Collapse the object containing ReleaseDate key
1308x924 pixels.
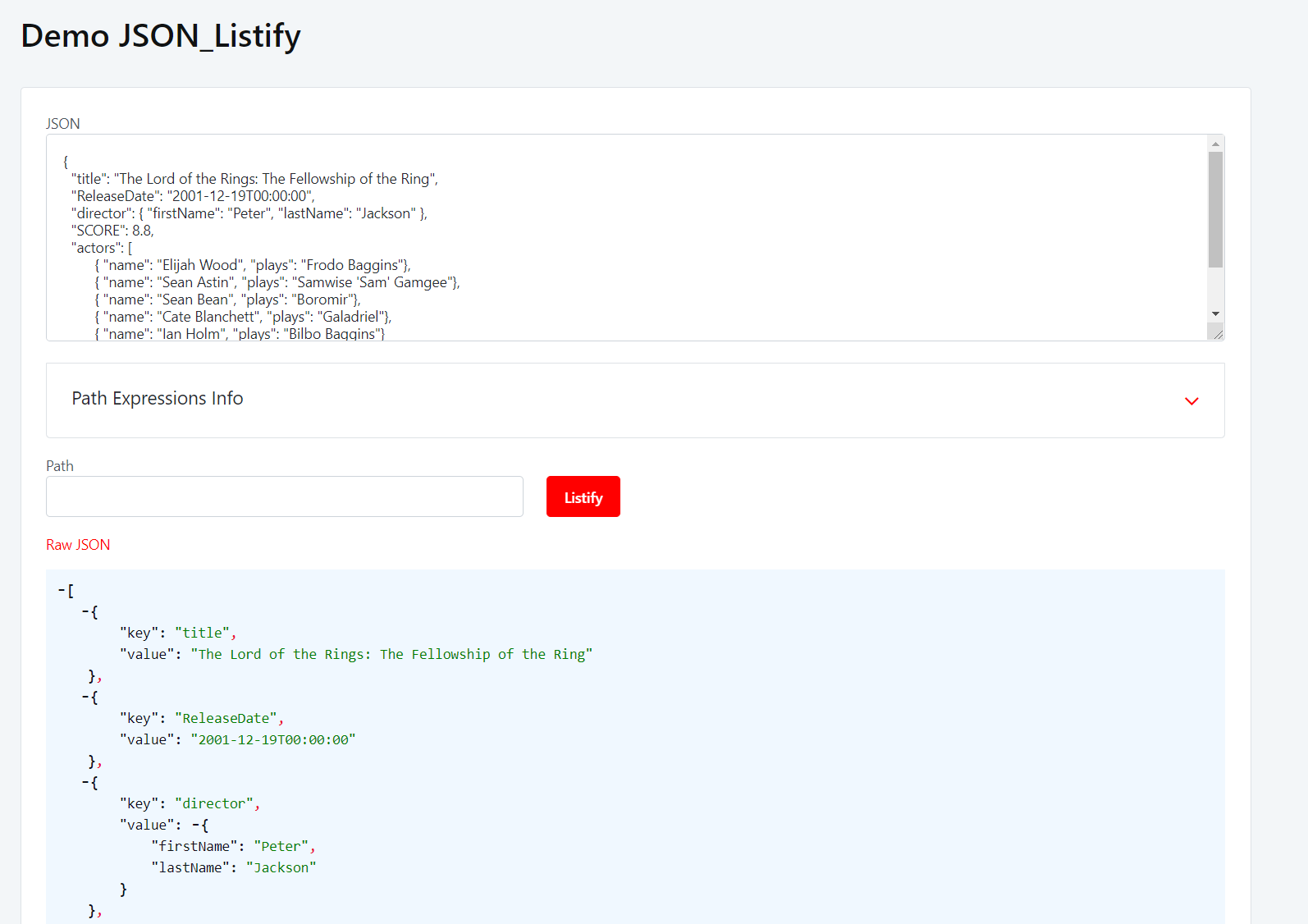click(x=85, y=698)
